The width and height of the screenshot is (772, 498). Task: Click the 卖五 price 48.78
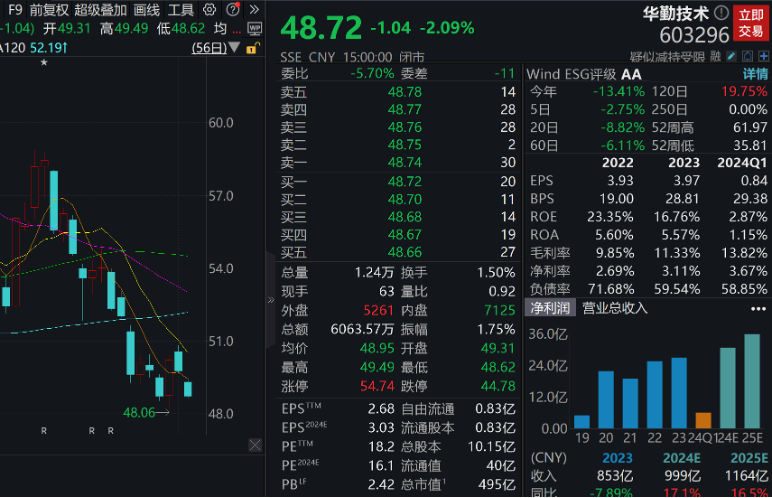[404, 92]
